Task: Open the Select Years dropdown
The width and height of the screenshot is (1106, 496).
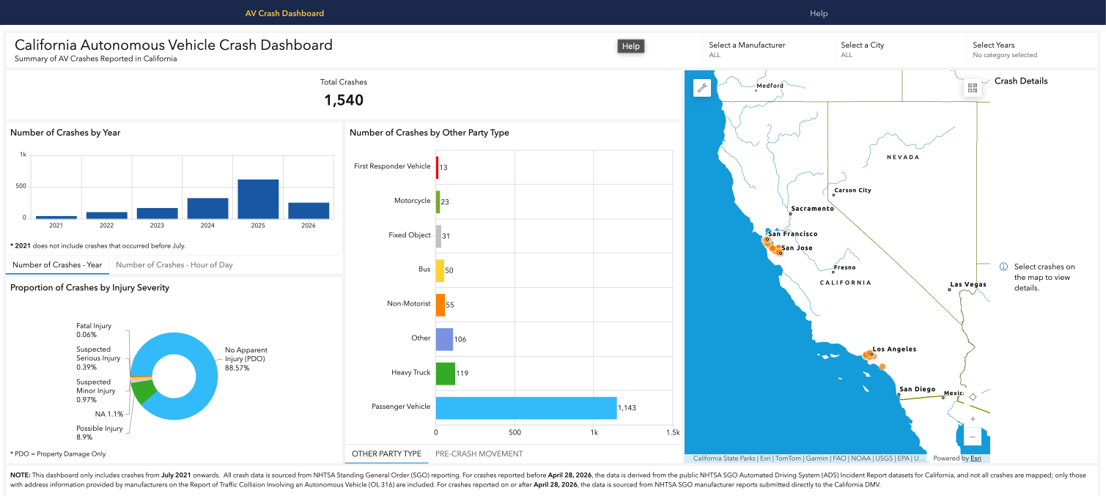Action: [1032, 49]
